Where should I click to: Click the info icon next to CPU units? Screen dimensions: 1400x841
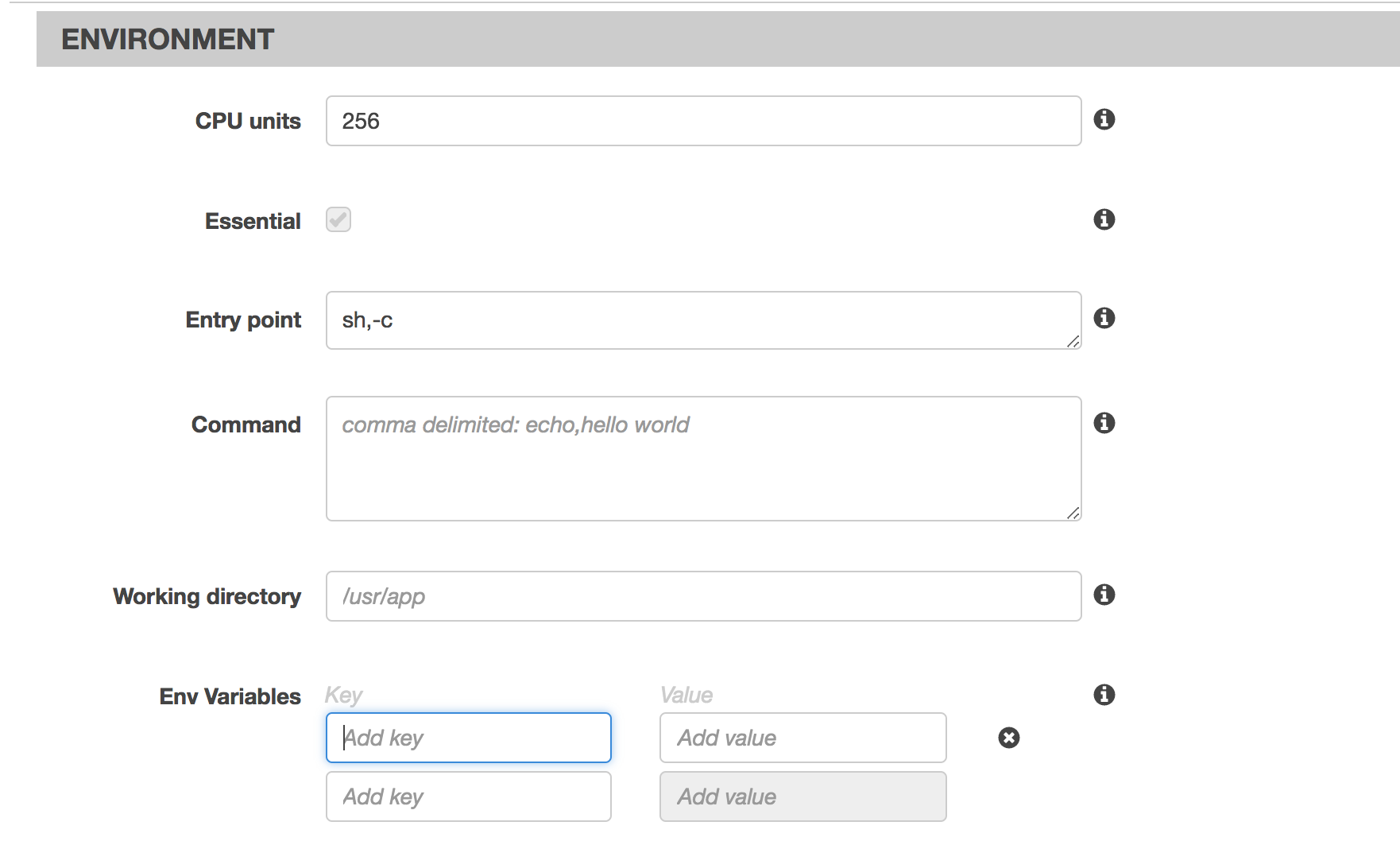coord(1104,119)
